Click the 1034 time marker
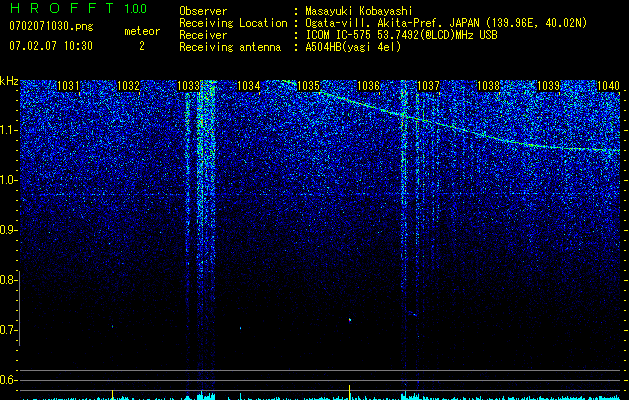This screenshot has height=400, width=629. pyautogui.click(x=248, y=86)
